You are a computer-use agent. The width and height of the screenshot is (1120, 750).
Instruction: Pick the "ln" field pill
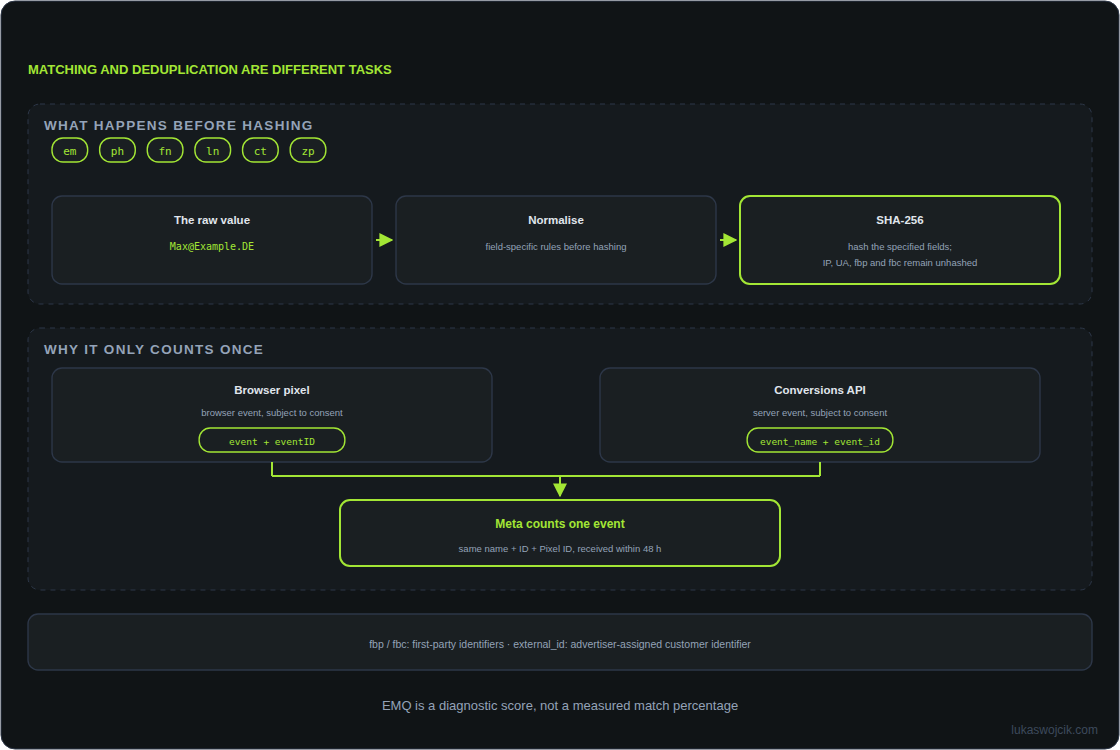coord(213,151)
